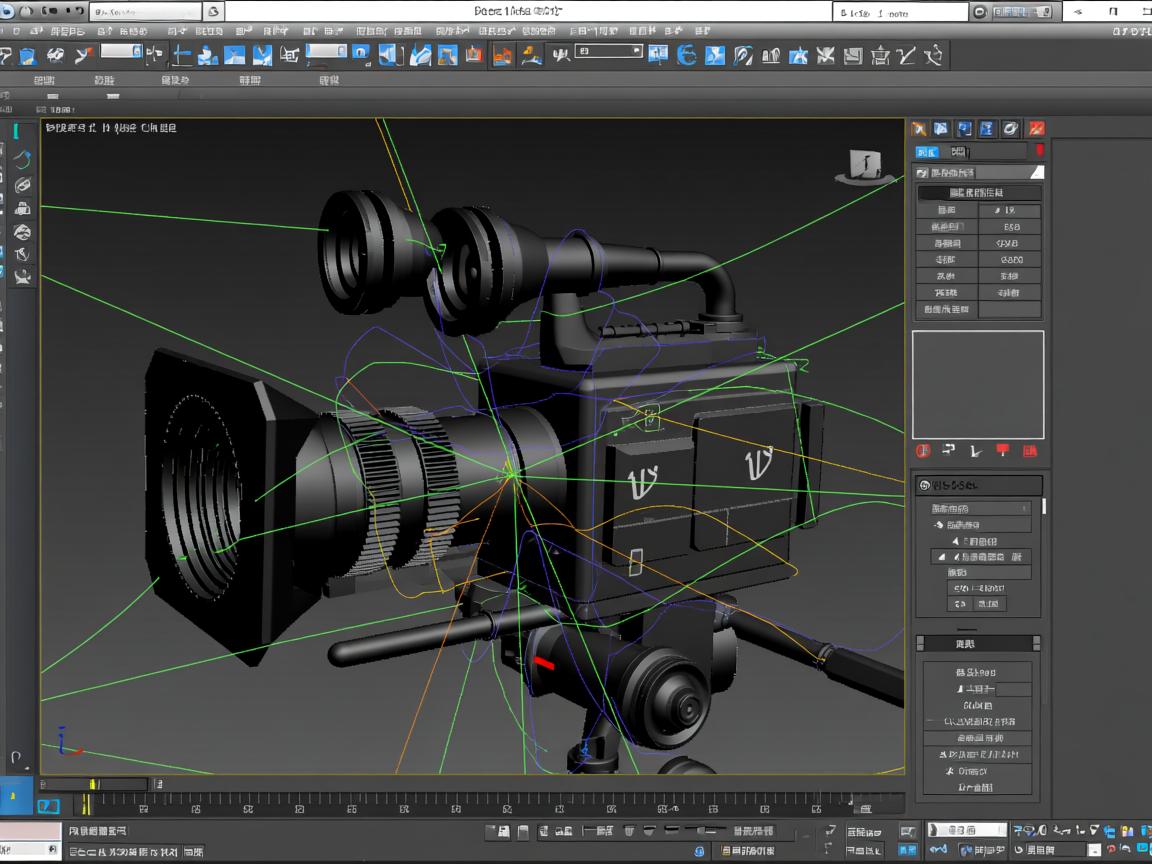Select the Scale tool on the toolbar
Image resolution: width=1152 pixels, height=864 pixels.
(x=232, y=55)
